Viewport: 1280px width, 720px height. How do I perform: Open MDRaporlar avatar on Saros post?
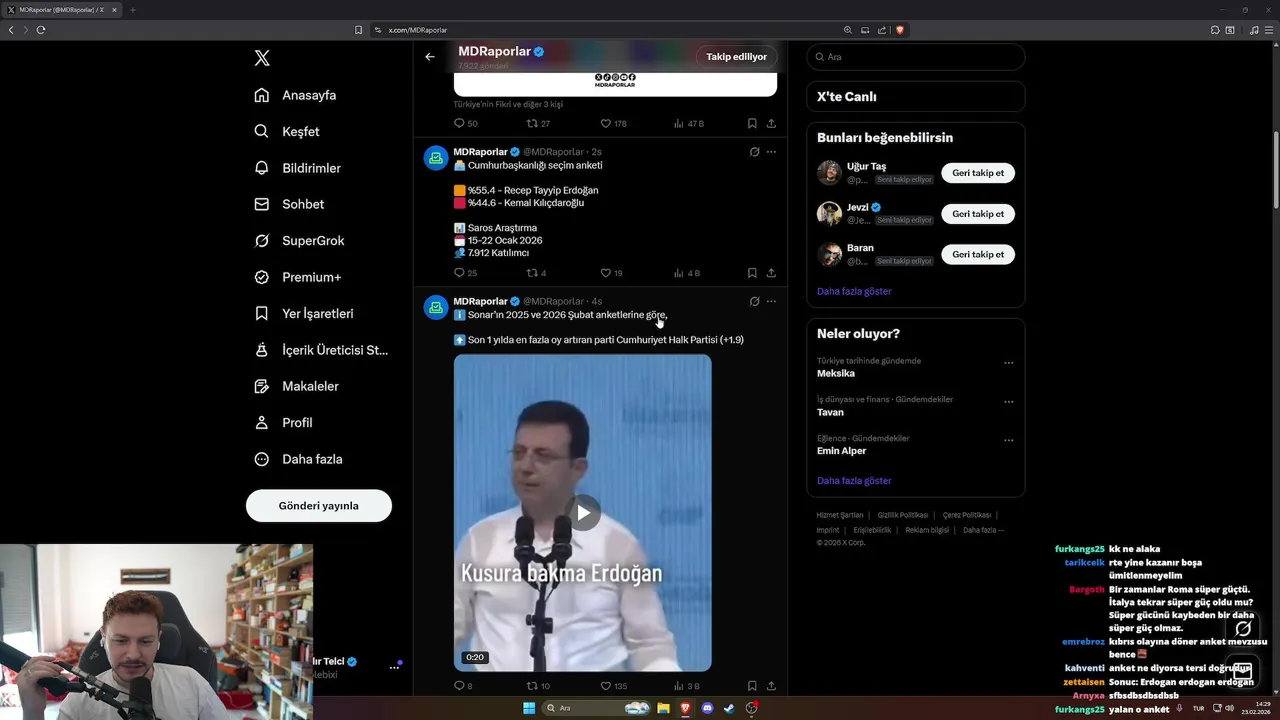coord(436,158)
